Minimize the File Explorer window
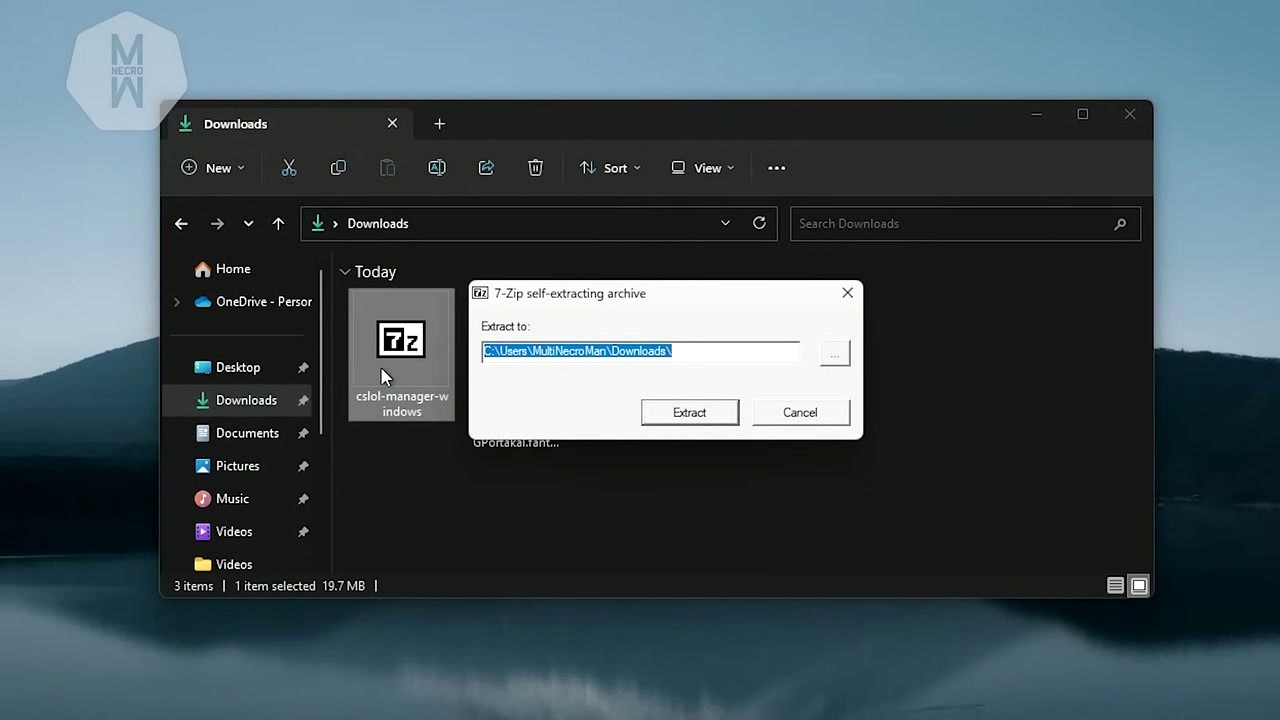 1036,114
